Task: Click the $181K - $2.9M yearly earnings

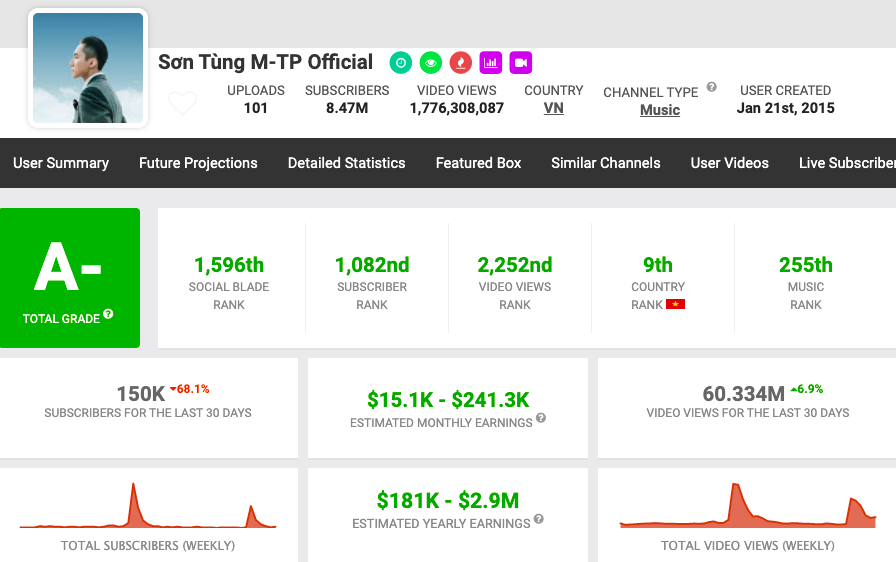Action: point(448,501)
